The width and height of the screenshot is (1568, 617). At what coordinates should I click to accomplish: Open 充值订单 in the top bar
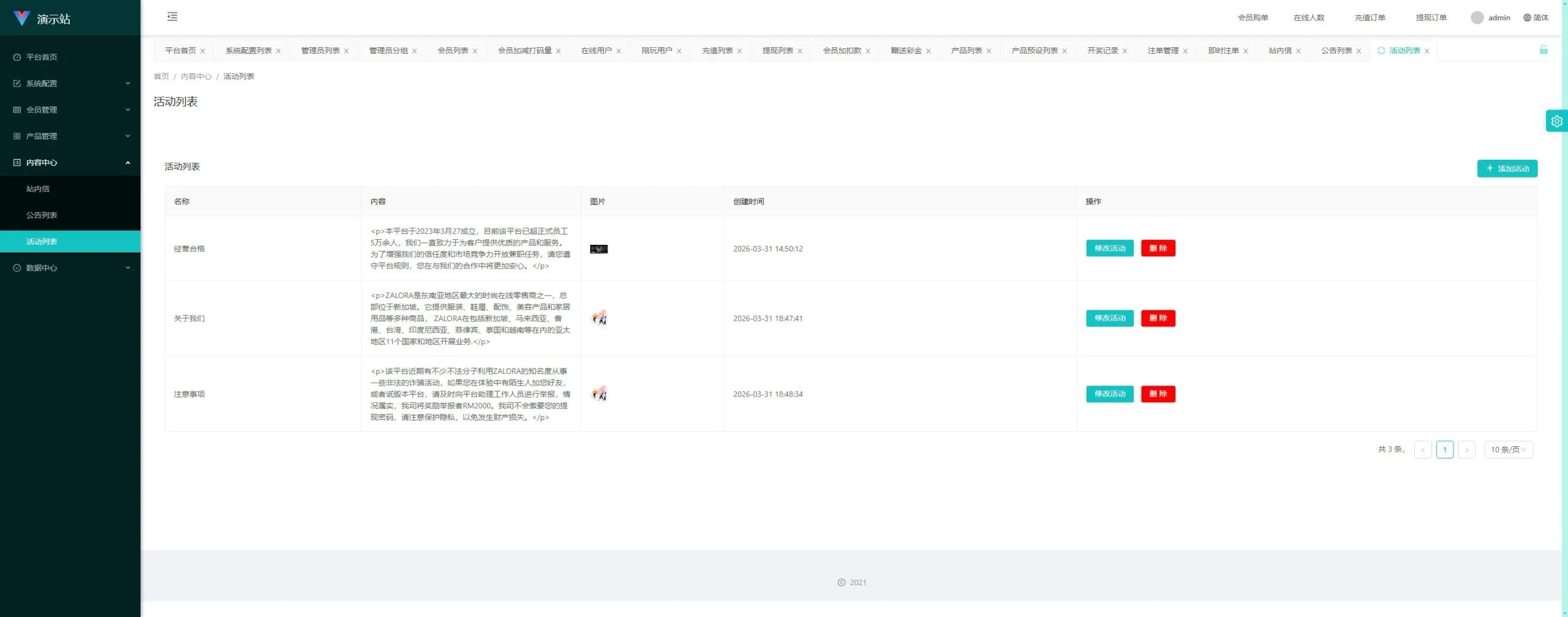[1370, 18]
